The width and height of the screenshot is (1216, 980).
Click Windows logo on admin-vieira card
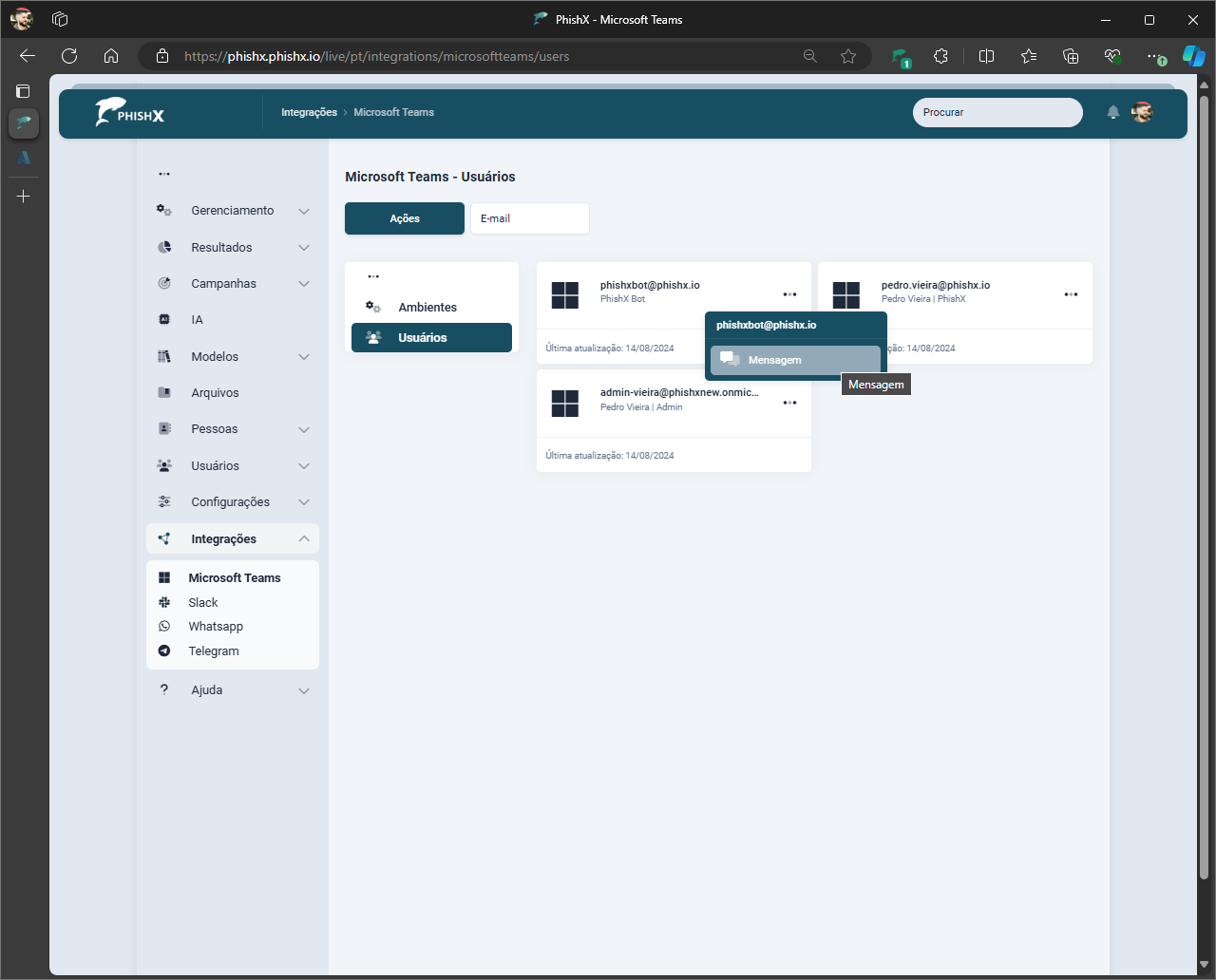click(565, 404)
